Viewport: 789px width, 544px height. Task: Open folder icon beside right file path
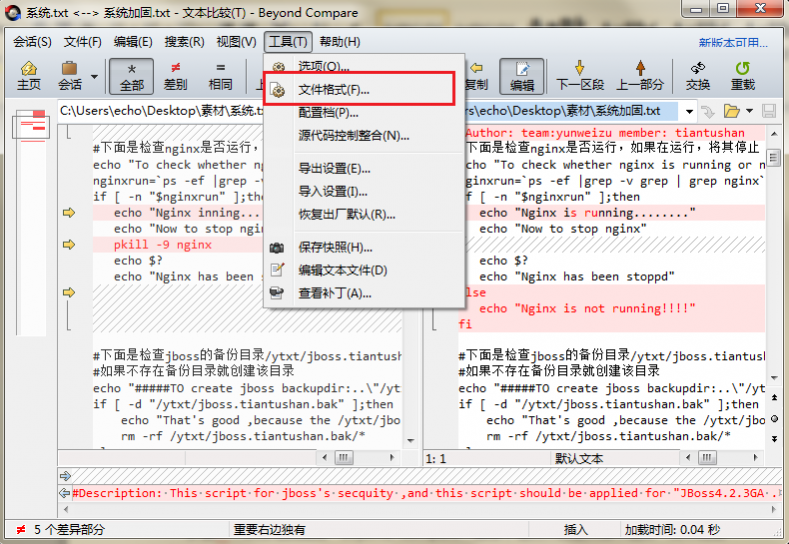(x=731, y=111)
